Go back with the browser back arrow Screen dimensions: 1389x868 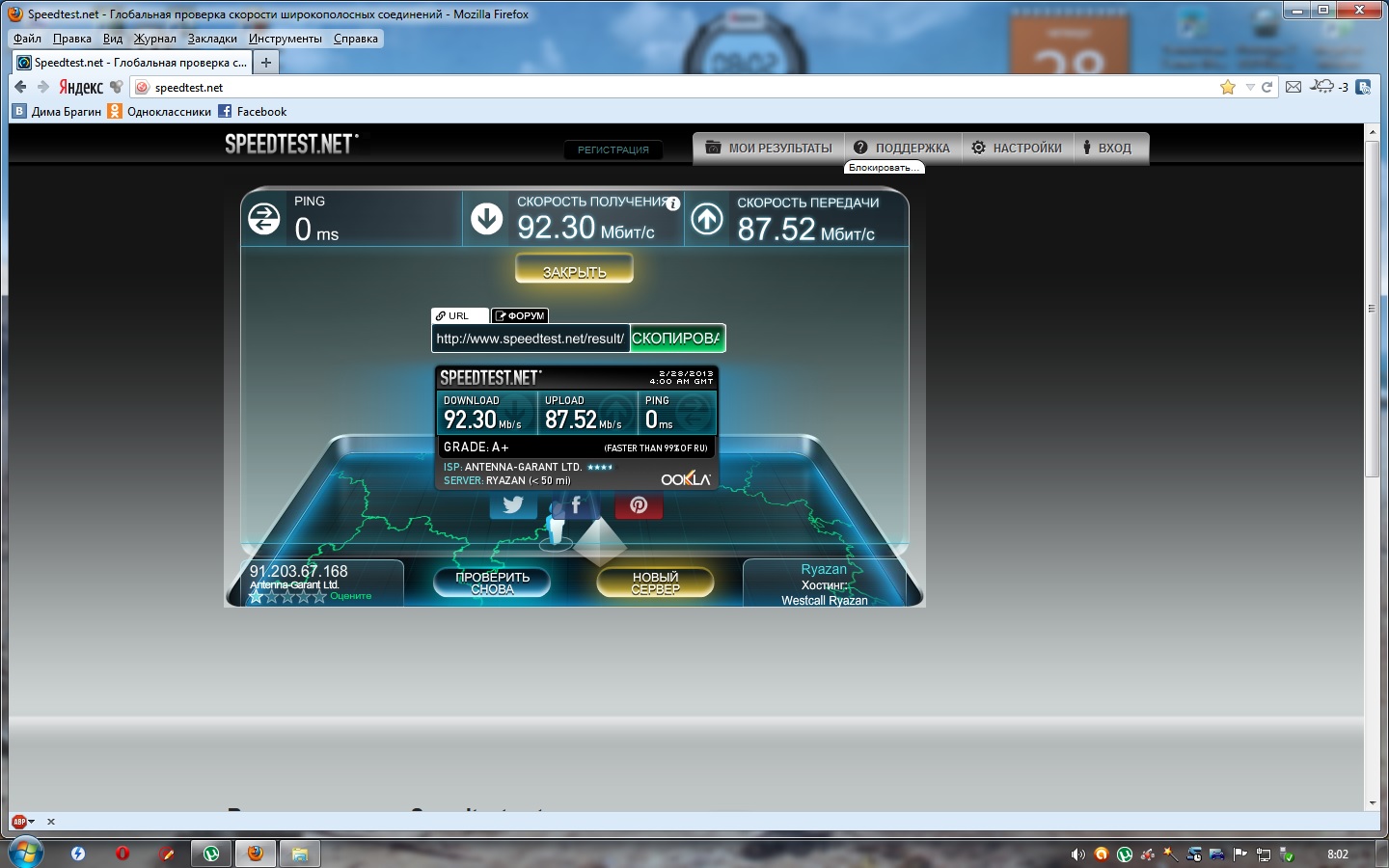[20, 87]
